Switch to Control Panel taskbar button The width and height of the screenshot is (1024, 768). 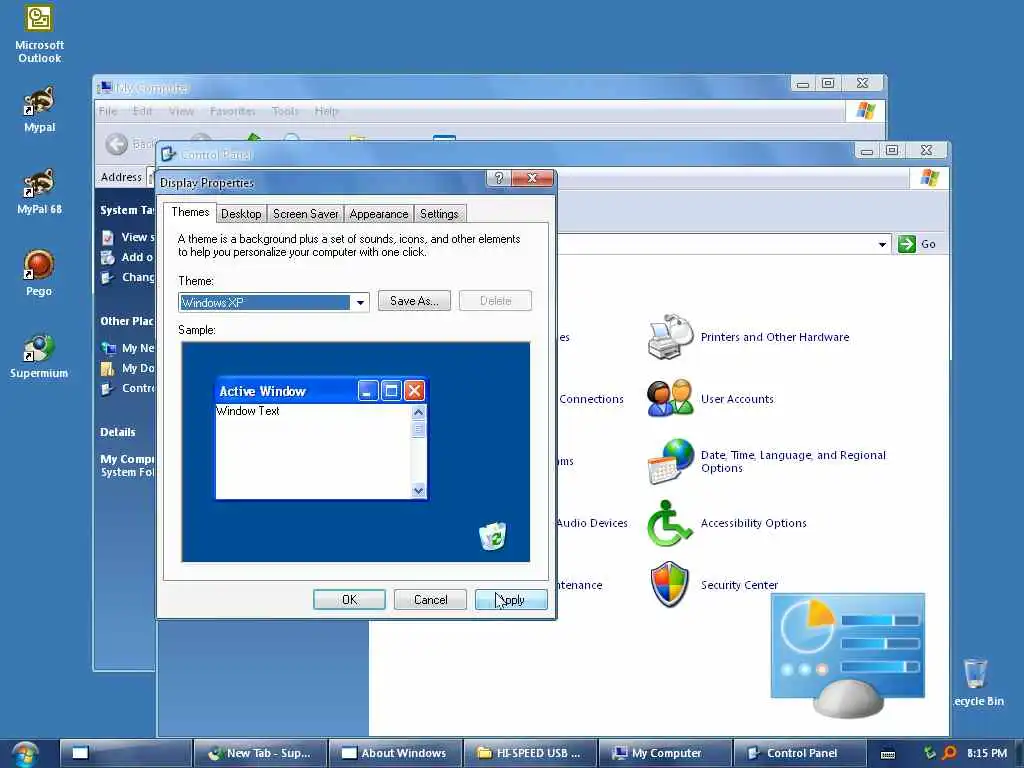[x=800, y=753]
